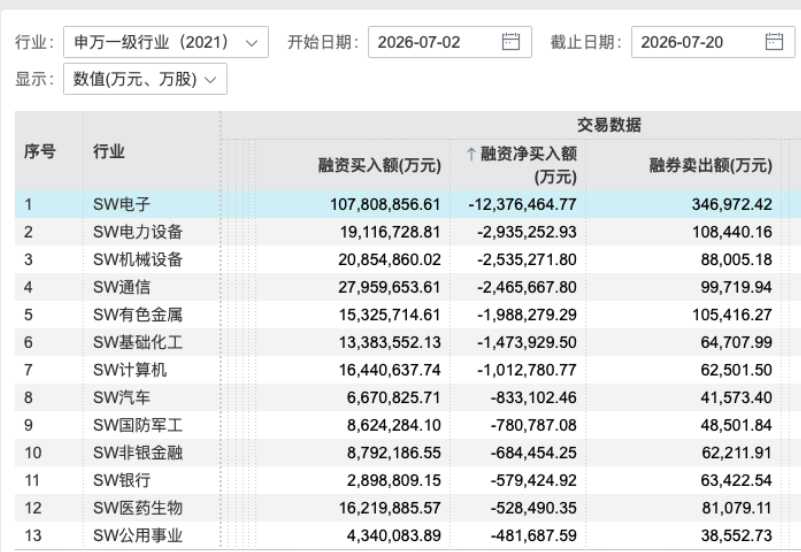Screen dimensions: 801x552
Task: Click the value 8,624,284.10
Action: pyautogui.click(x=394, y=425)
